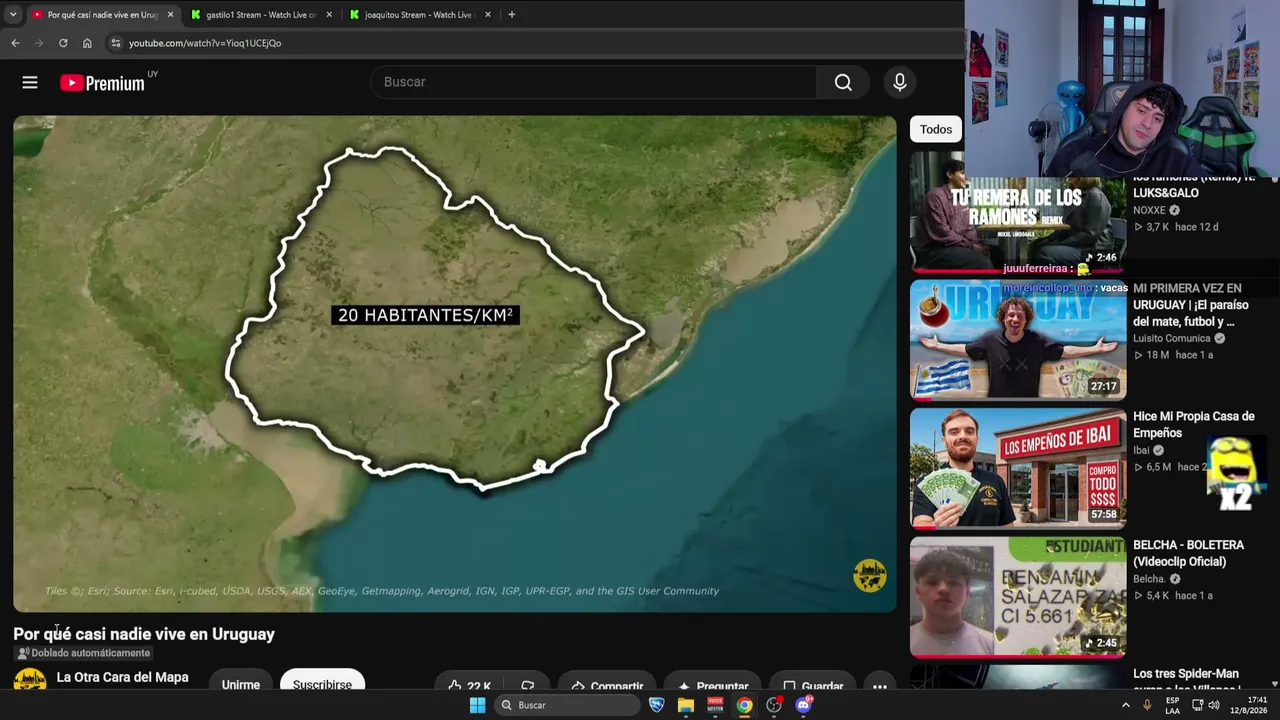Screen dimensions: 1280x720
Task: Switch to the gastilo1 Stream tab
Action: click(x=260, y=15)
